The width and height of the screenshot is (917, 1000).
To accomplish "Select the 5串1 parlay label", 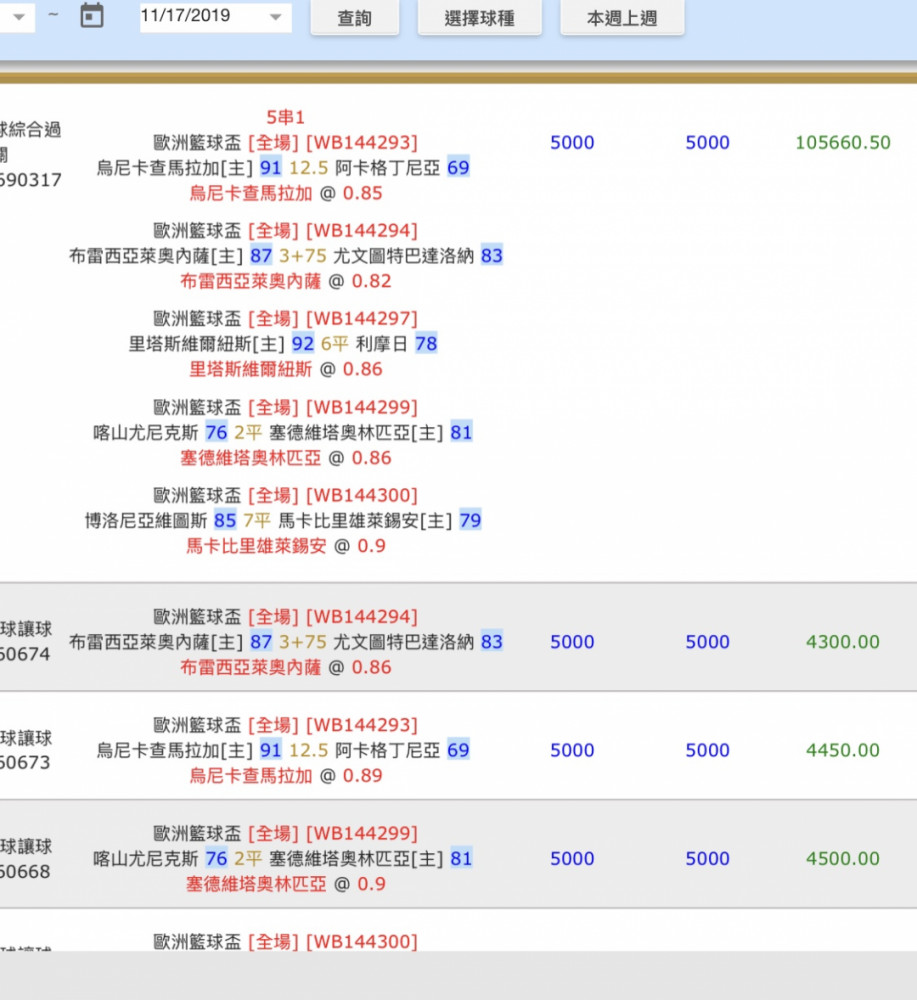I will pos(285,117).
